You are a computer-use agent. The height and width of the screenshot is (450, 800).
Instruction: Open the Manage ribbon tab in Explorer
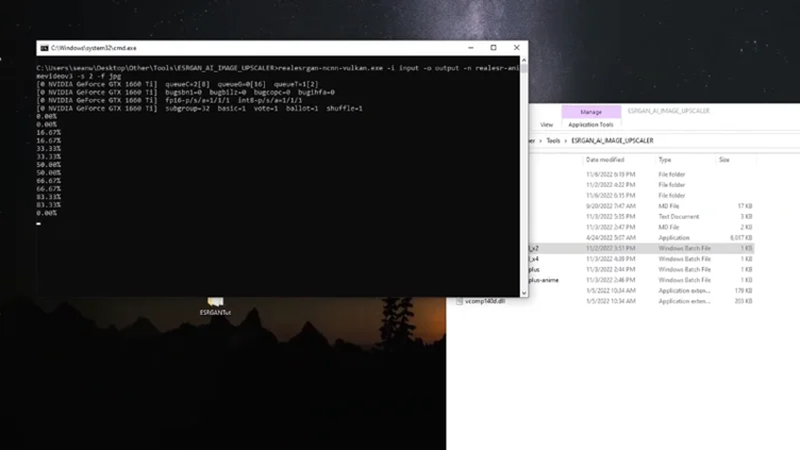(591, 112)
